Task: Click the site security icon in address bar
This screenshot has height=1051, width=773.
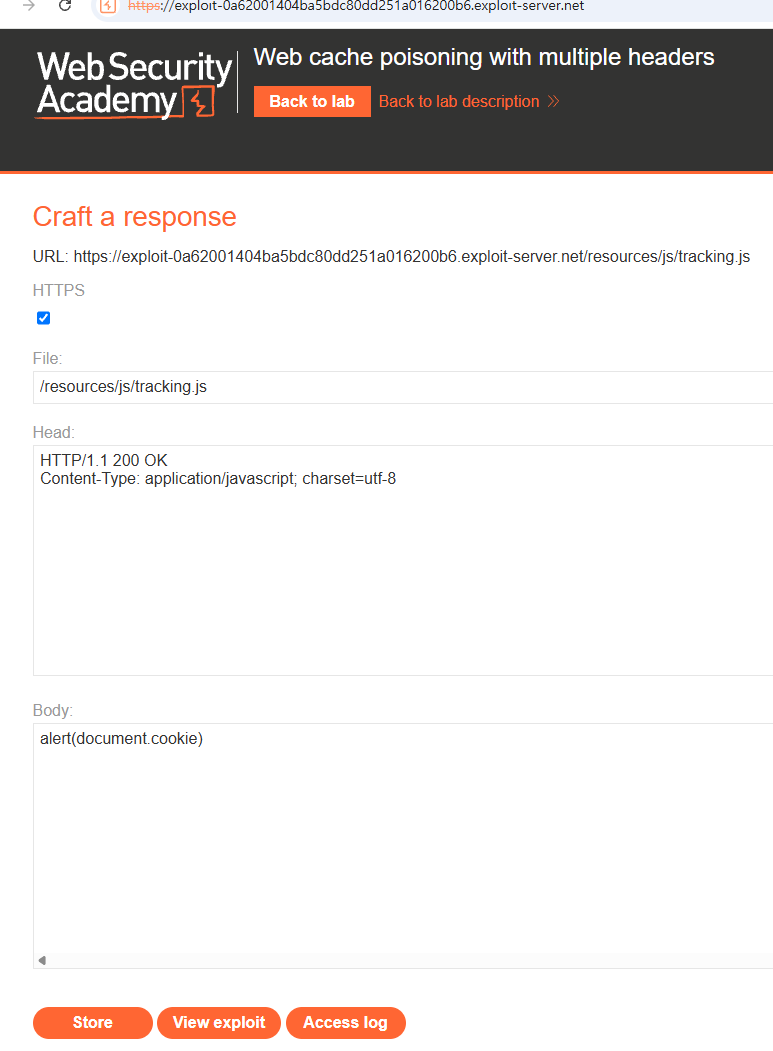Action: click(x=108, y=7)
